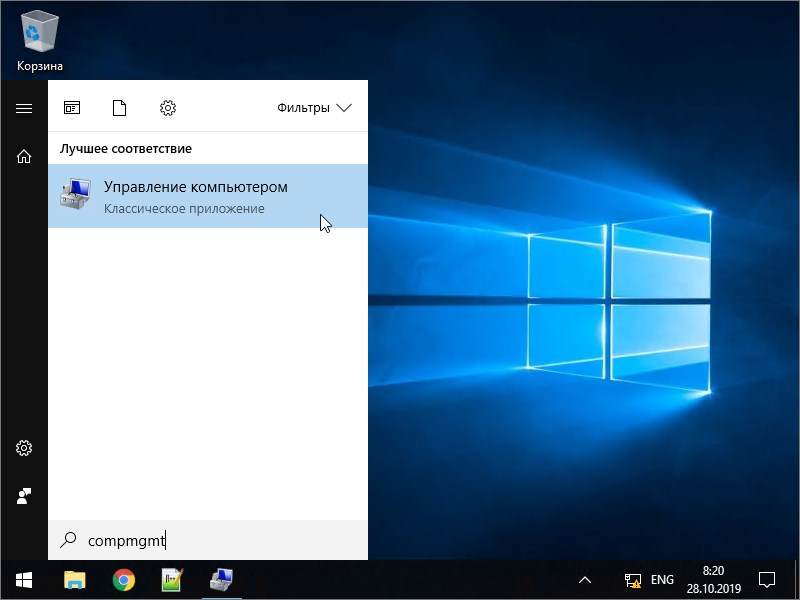The height and width of the screenshot is (600, 800).
Task: Open File Explorer from taskbar
Action: point(75,580)
